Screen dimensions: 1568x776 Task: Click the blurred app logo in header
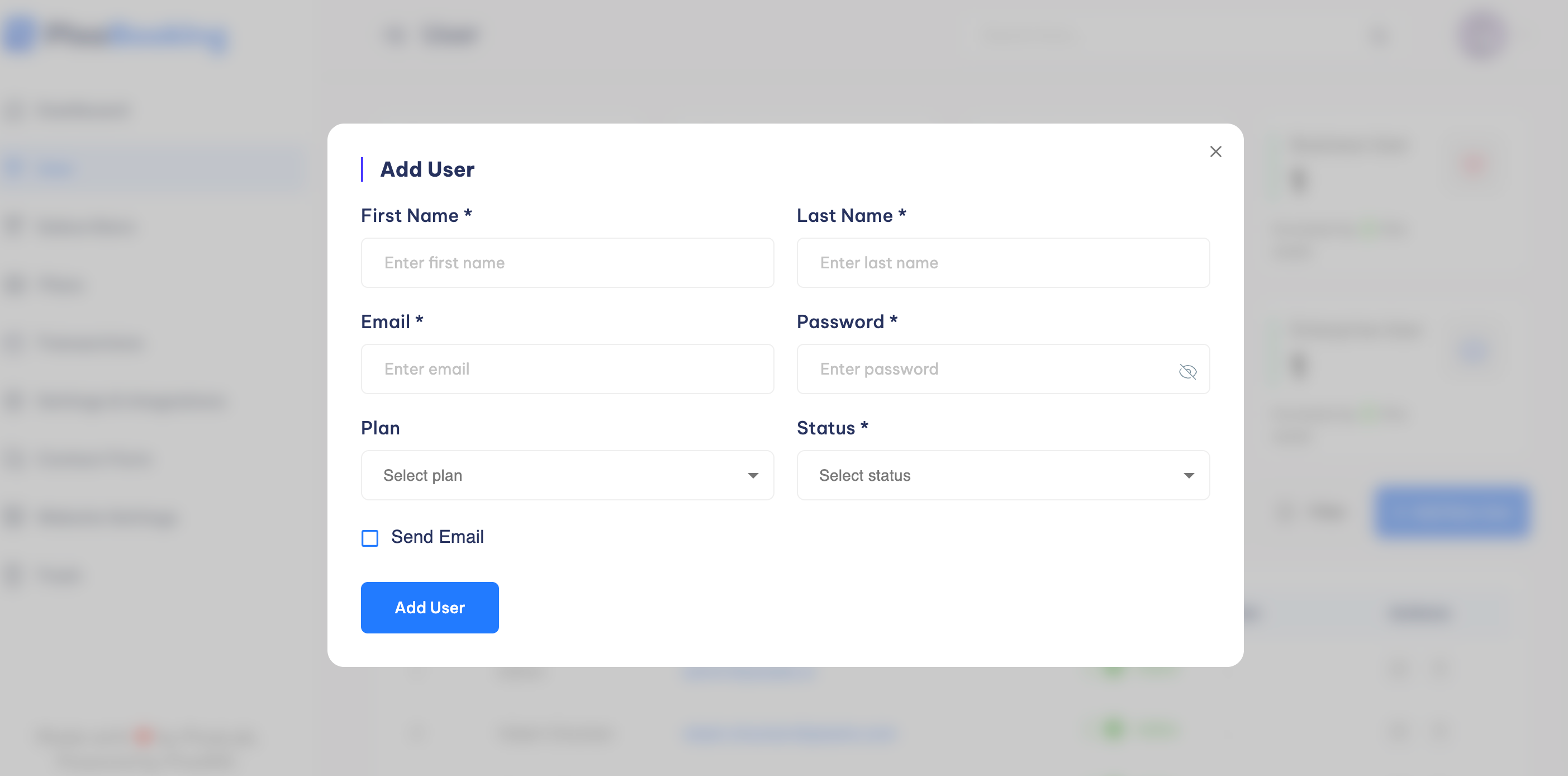pyautogui.click(x=116, y=35)
